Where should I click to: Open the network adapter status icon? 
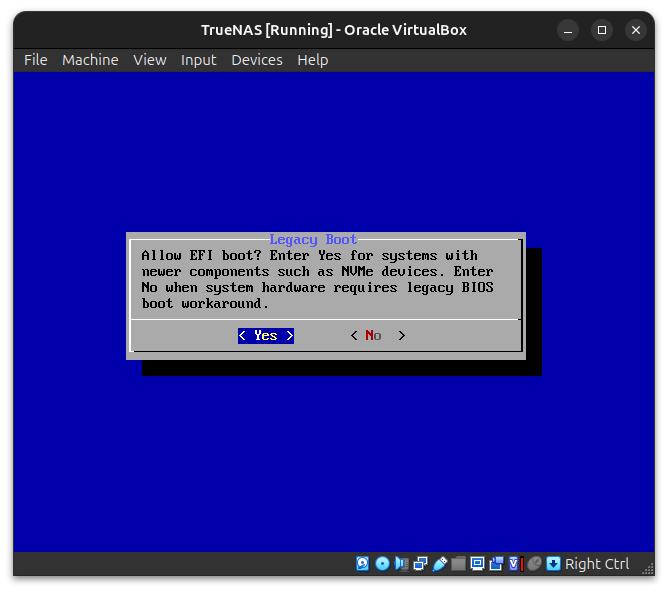[x=420, y=564]
